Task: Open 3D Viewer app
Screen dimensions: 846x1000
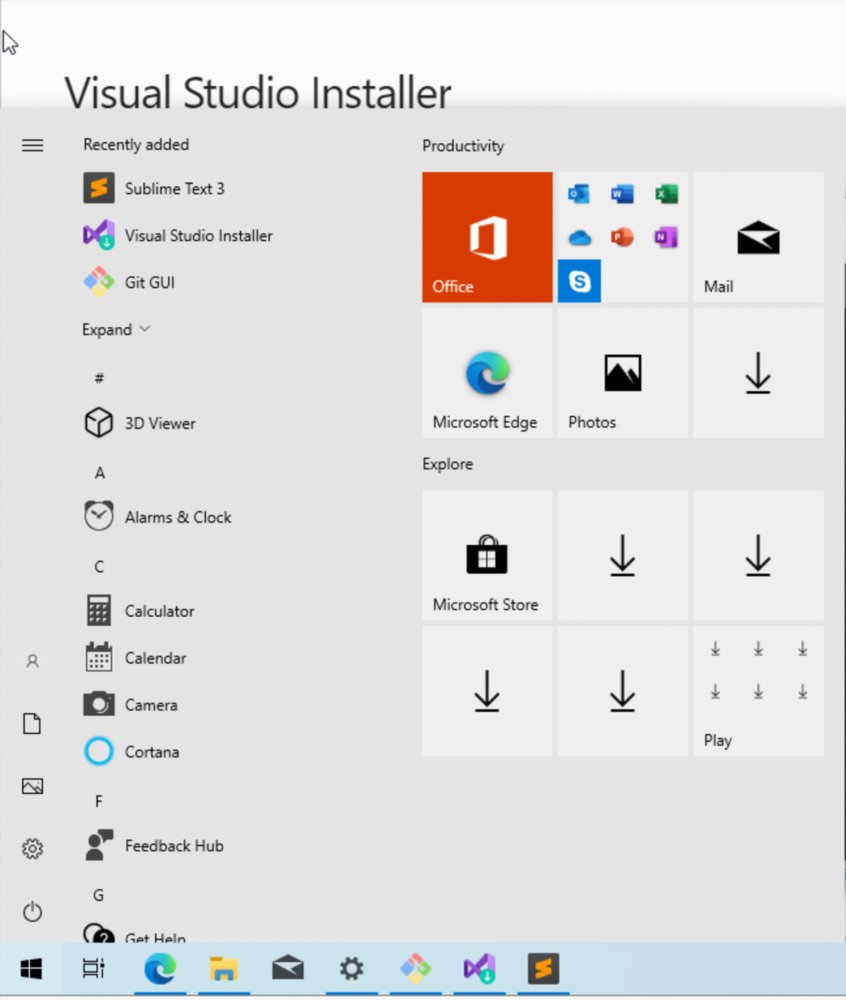Action: coord(139,423)
